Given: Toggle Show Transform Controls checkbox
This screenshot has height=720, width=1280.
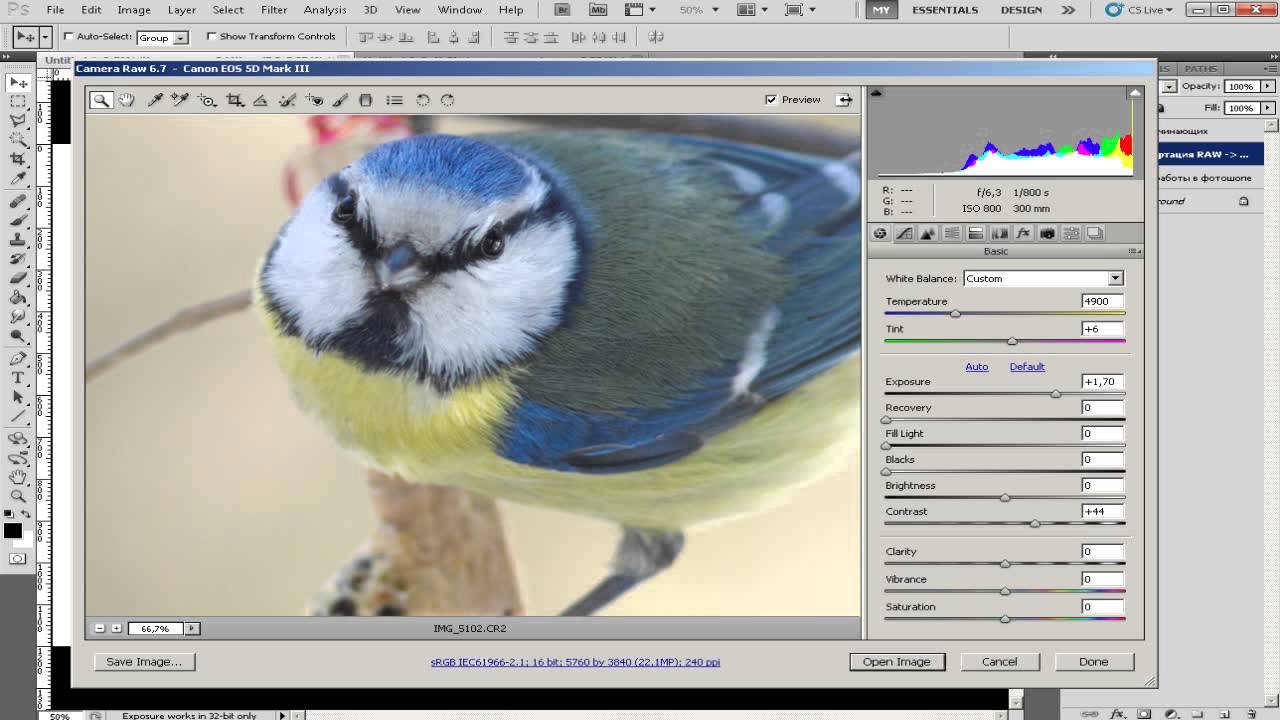Looking at the screenshot, I should 211,36.
